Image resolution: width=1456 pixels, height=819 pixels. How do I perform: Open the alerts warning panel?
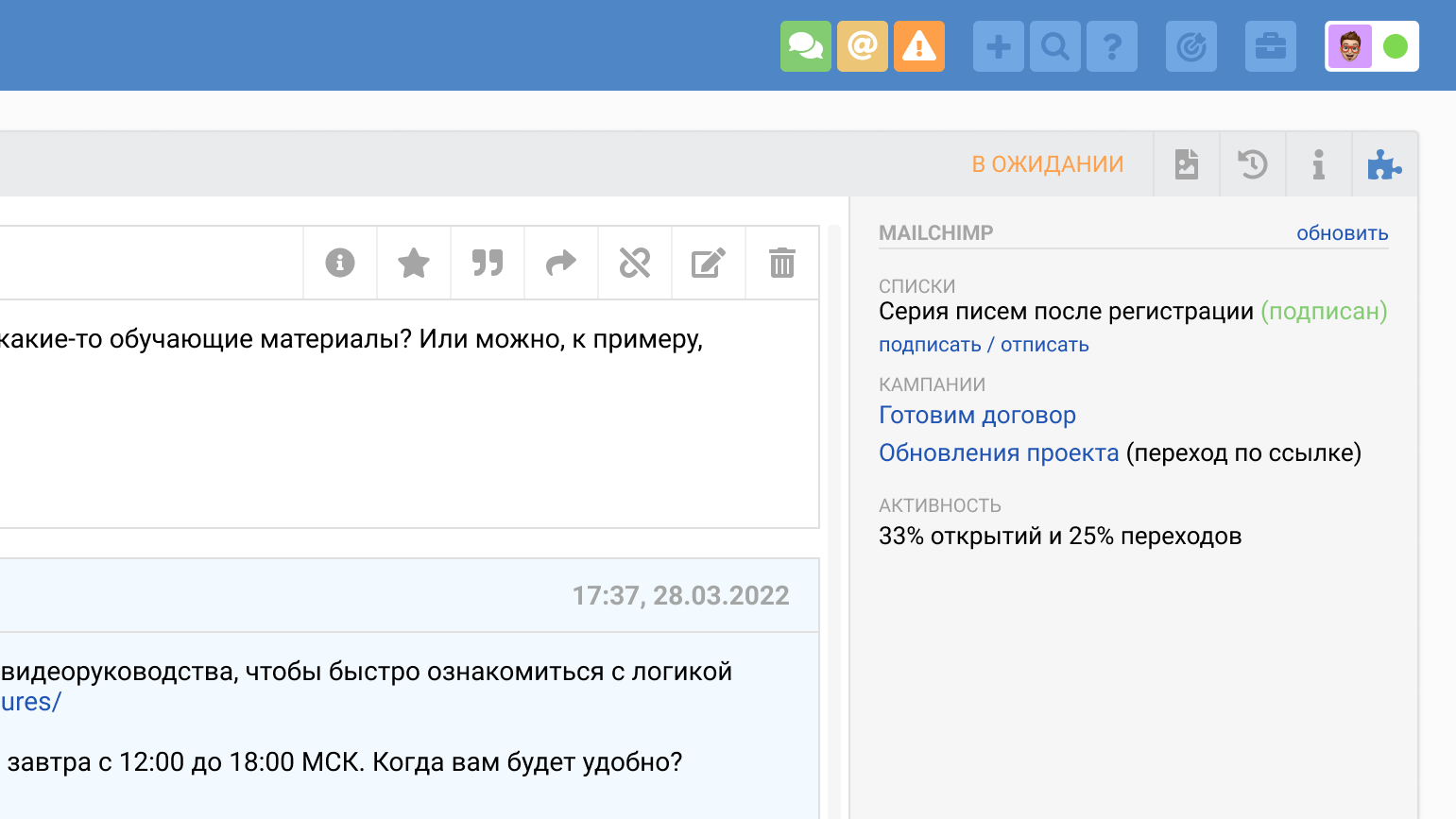[x=919, y=44]
